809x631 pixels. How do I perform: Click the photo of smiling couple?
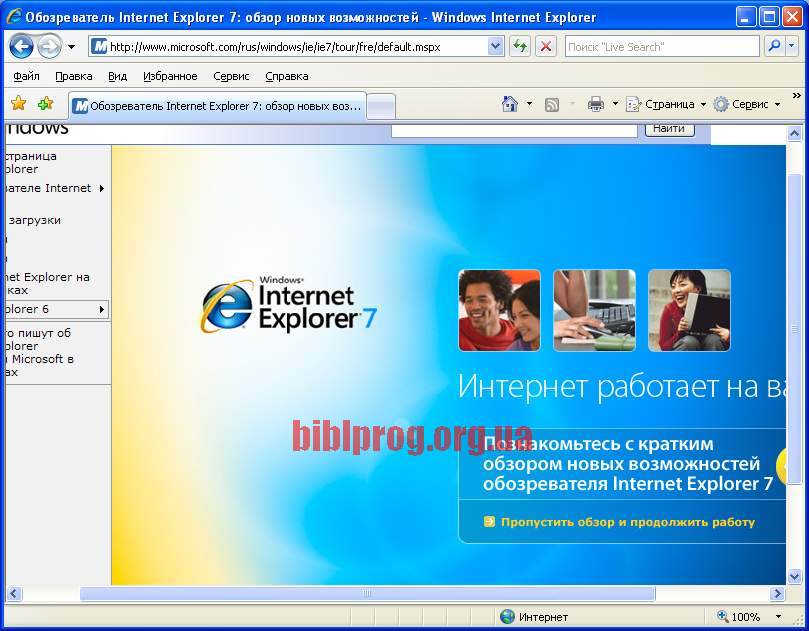click(499, 310)
